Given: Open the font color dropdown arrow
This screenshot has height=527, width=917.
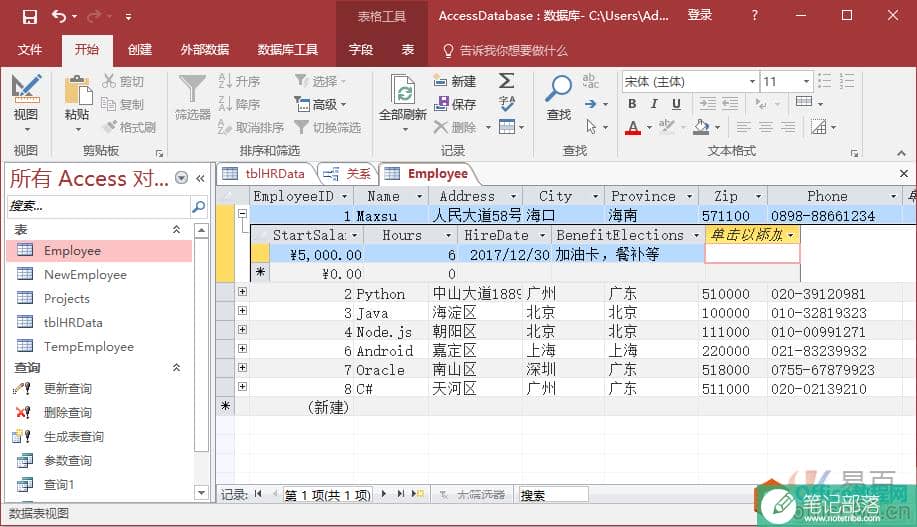Looking at the screenshot, I should [x=649, y=128].
